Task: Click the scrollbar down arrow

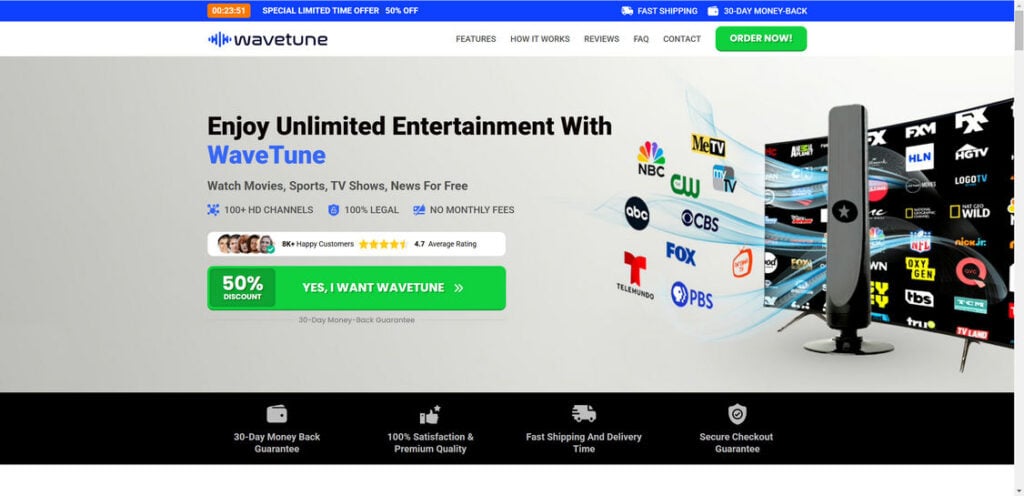Action: tap(1019, 491)
